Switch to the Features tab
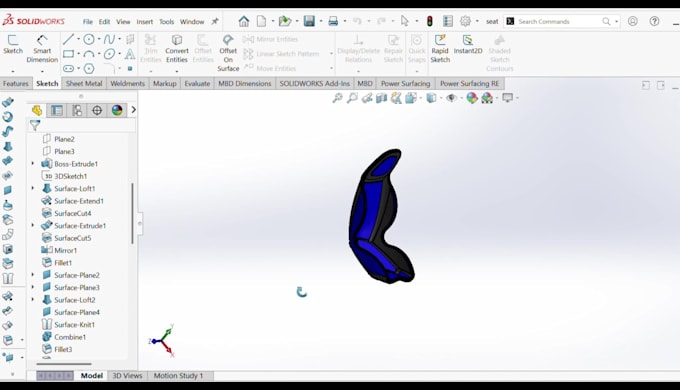The image size is (680, 390). coord(16,83)
